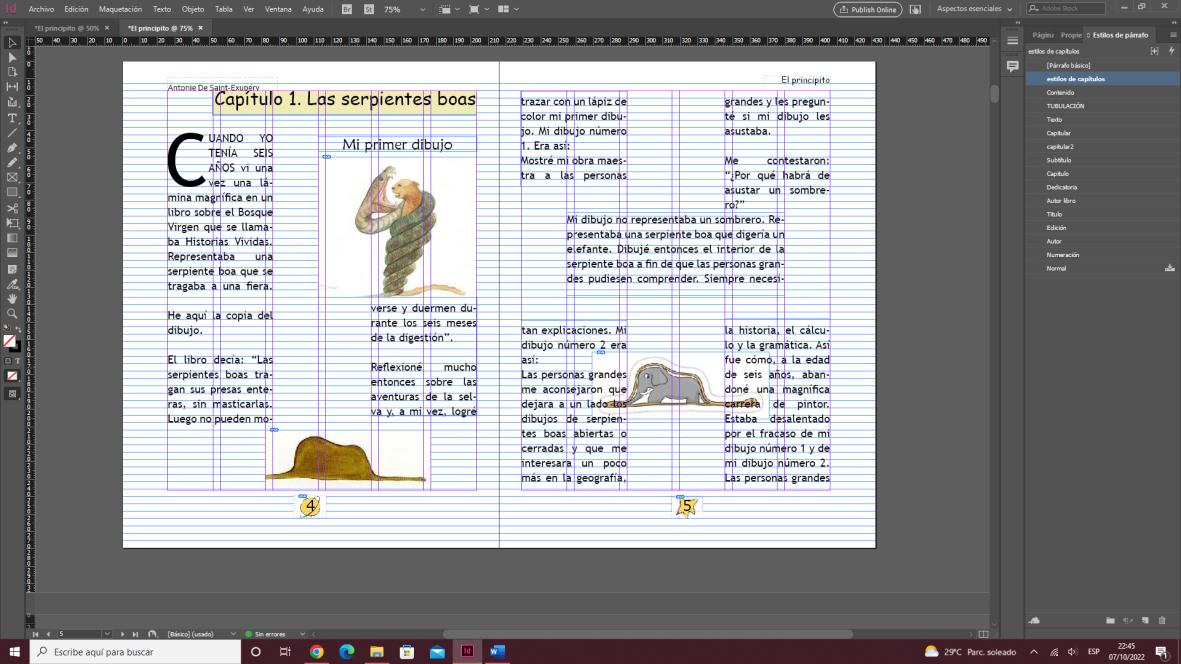Open the view options dropdown
Viewport: 1181px width, 664px height.
pos(449,9)
